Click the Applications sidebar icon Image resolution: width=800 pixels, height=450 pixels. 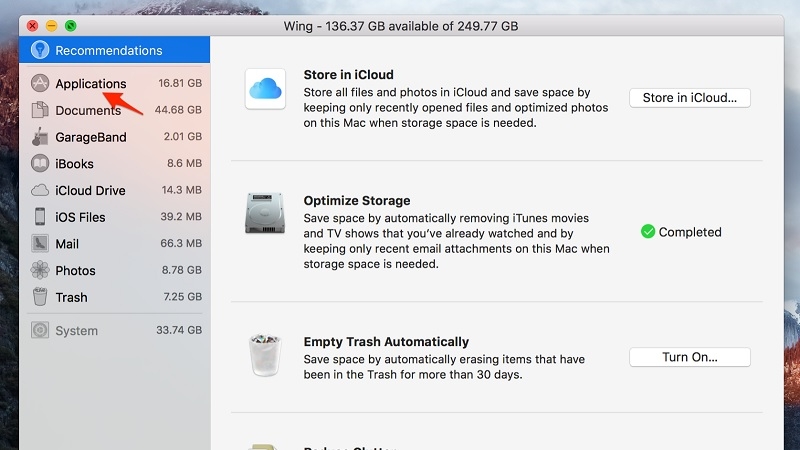pos(40,83)
